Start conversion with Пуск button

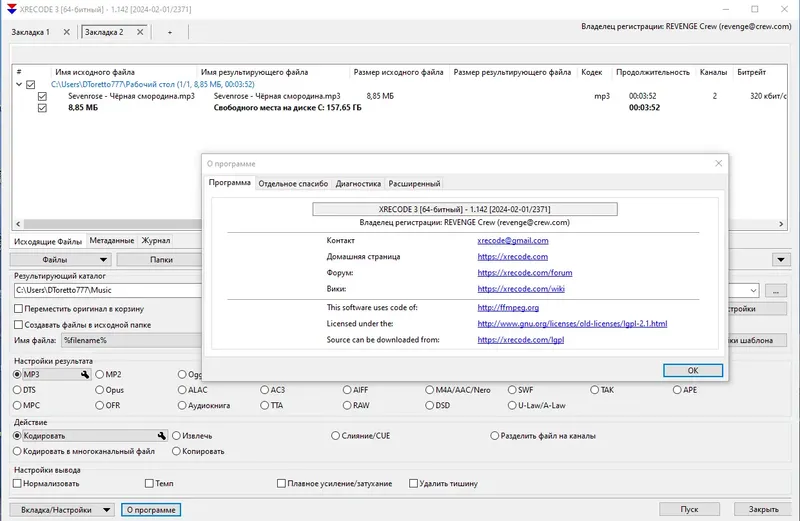689,509
